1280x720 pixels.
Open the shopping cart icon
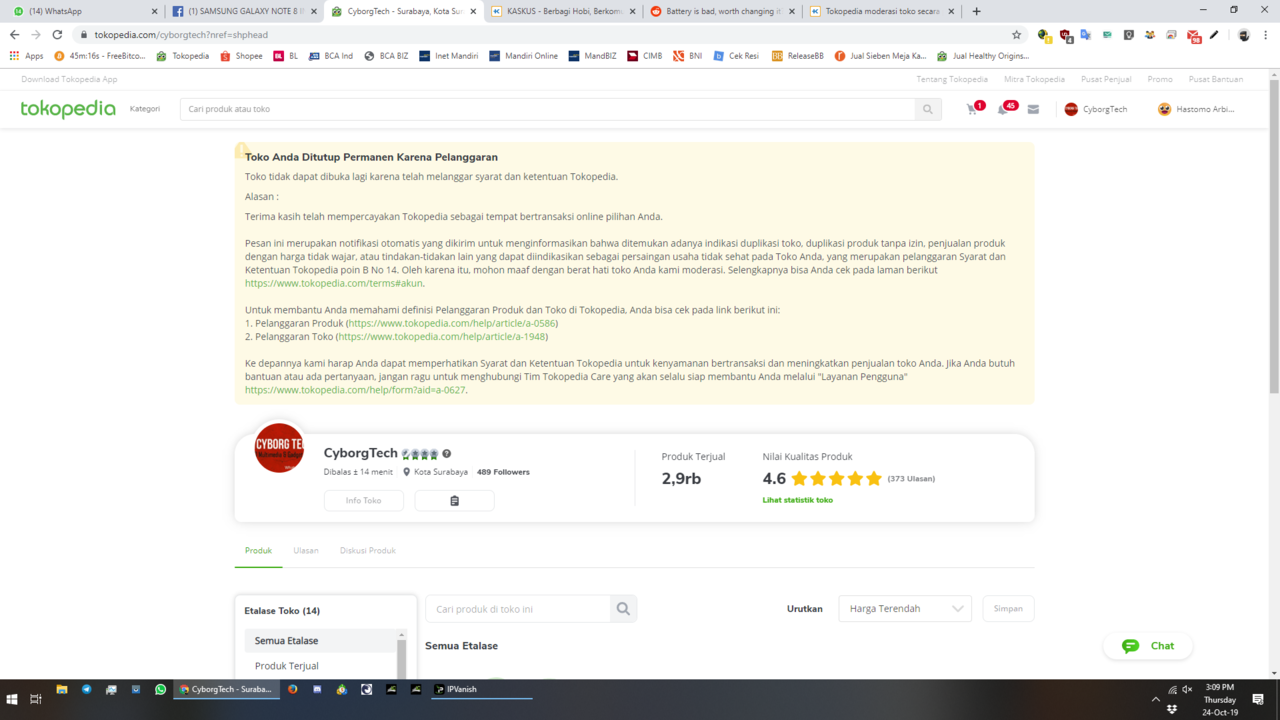coord(972,109)
